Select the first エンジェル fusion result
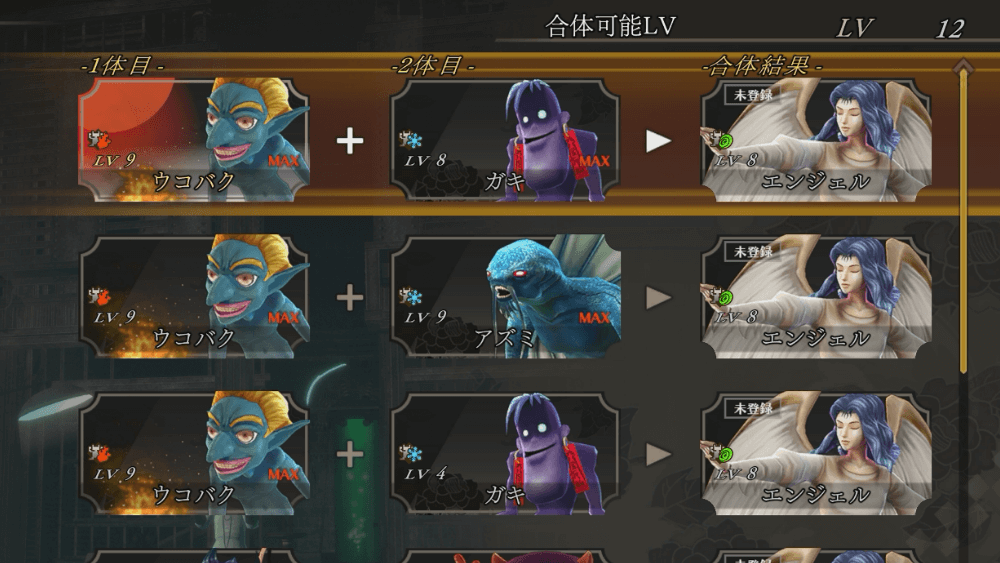Image resolution: width=1000 pixels, height=563 pixels. click(x=816, y=140)
